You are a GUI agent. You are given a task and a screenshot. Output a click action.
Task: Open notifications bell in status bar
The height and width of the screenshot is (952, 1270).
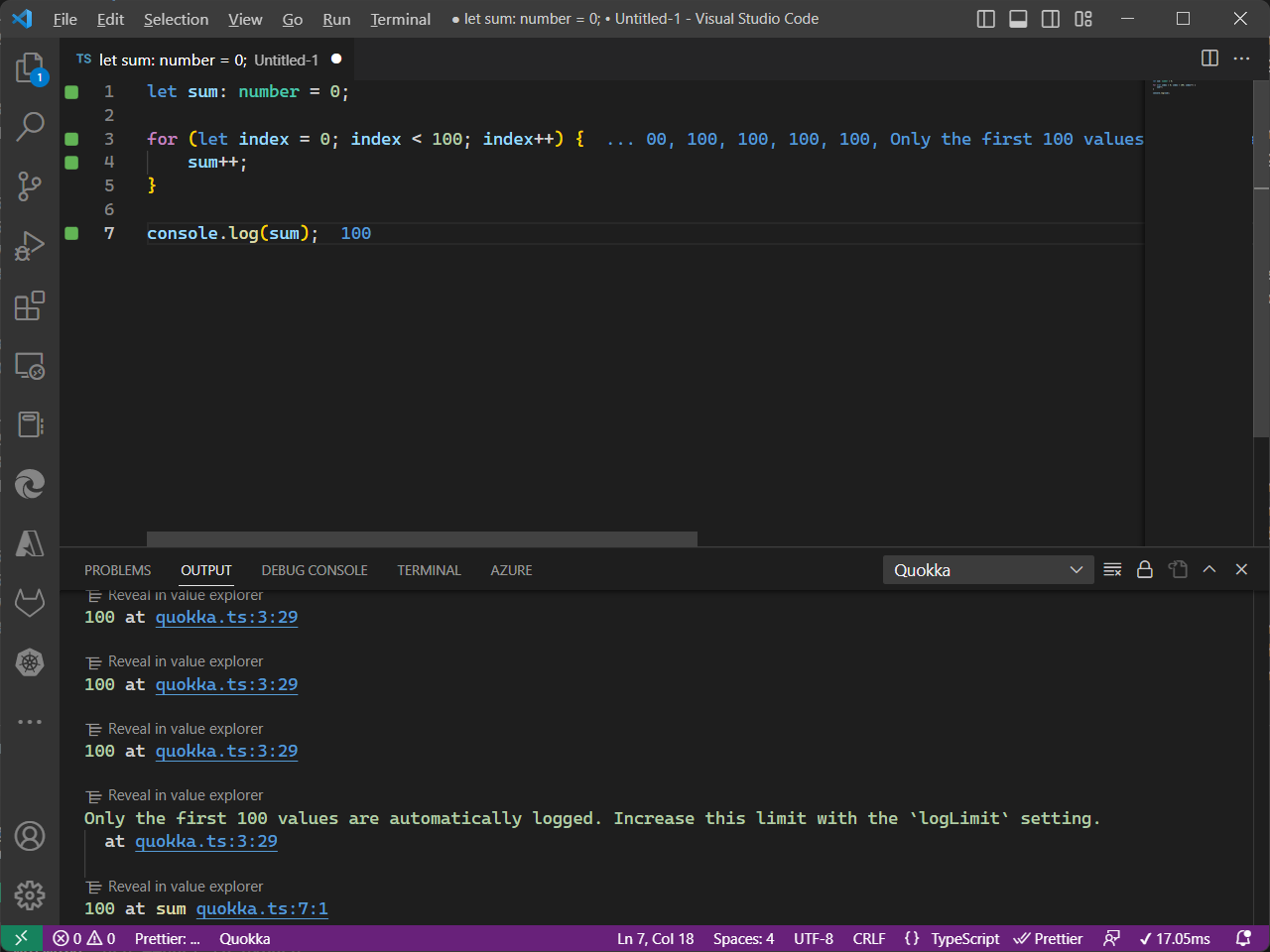[1243, 938]
